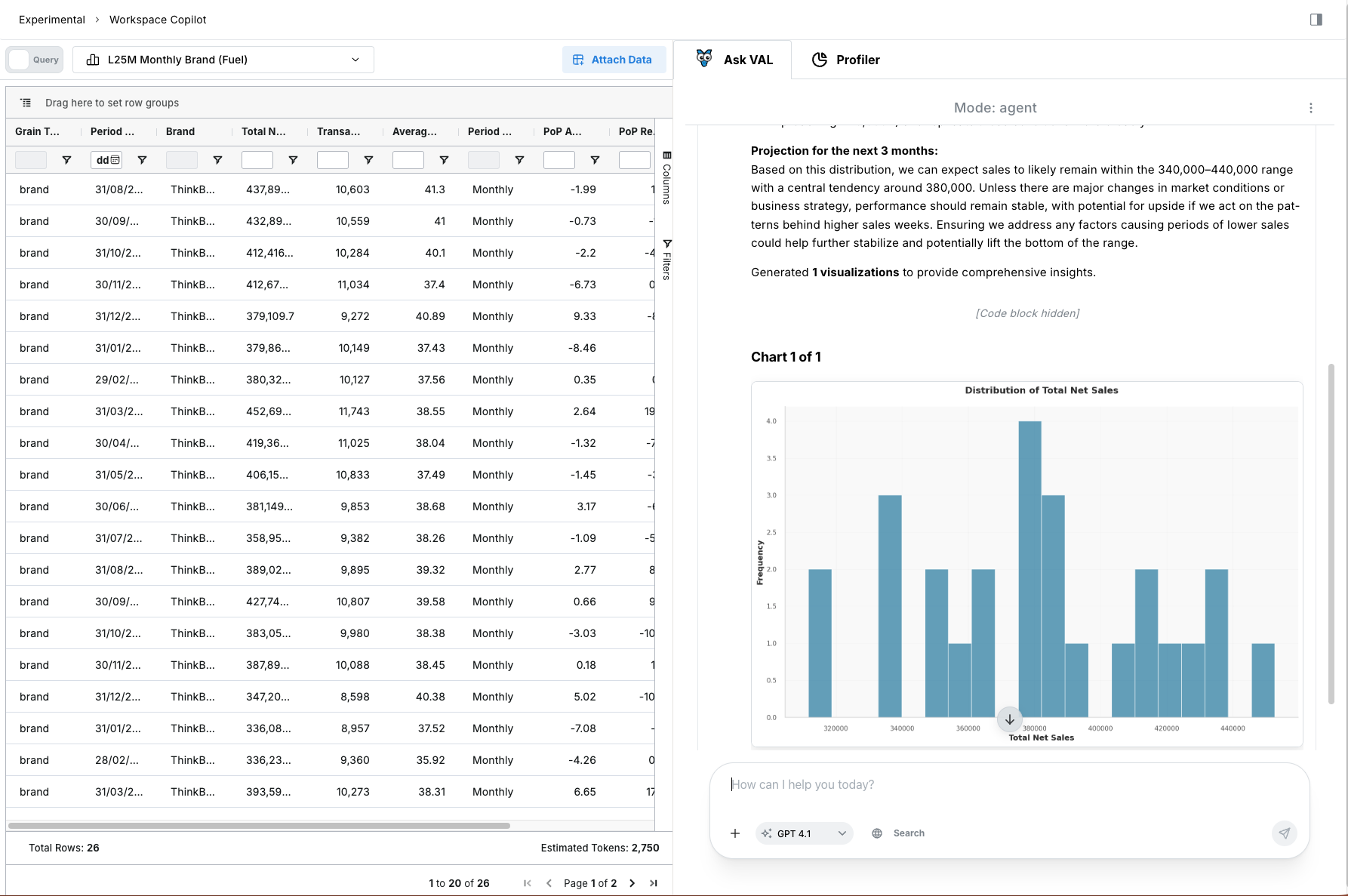Open the Period date filter input
1348x896 pixels.
[106, 160]
